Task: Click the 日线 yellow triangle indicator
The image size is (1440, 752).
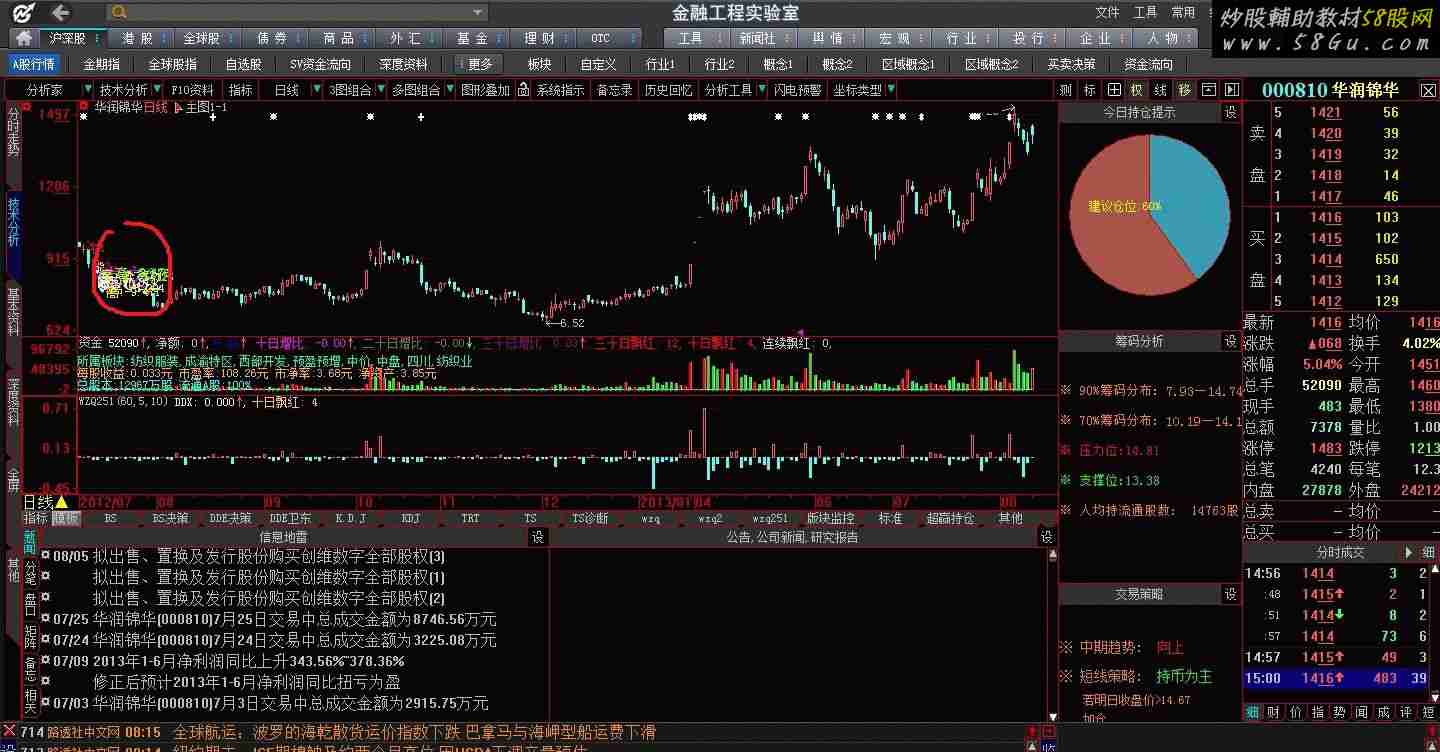Action: click(x=61, y=502)
